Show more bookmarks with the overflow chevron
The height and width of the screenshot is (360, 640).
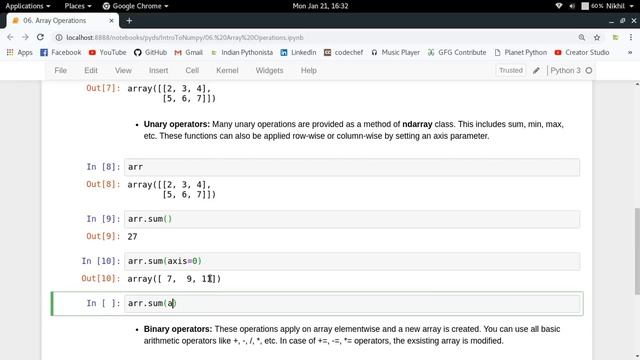point(630,52)
